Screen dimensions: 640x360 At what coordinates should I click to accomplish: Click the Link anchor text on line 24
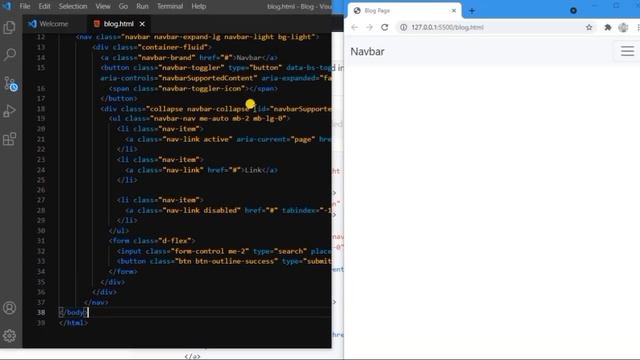coord(253,170)
